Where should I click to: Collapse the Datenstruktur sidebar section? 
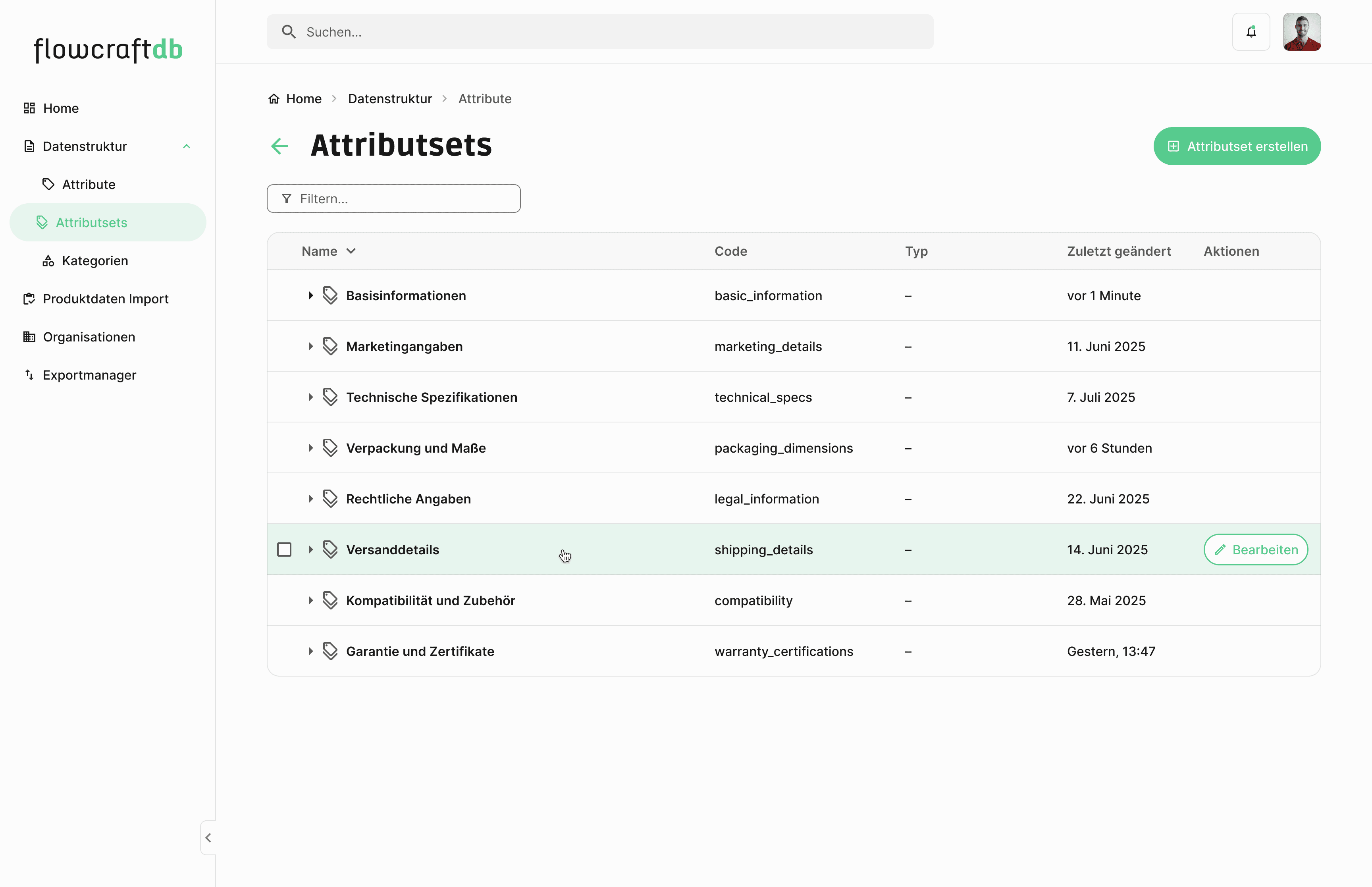[186, 146]
